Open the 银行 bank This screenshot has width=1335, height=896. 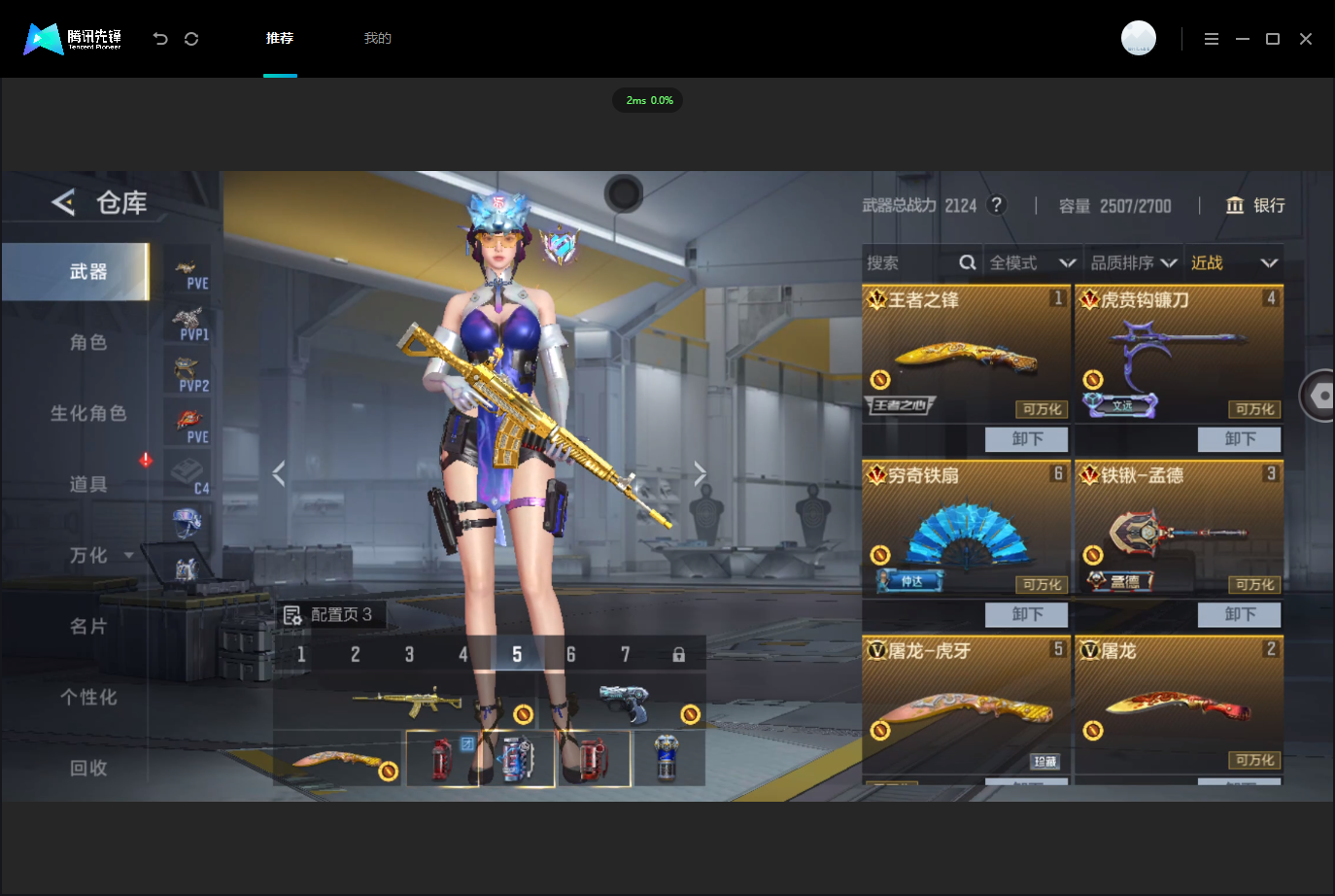point(1255,205)
